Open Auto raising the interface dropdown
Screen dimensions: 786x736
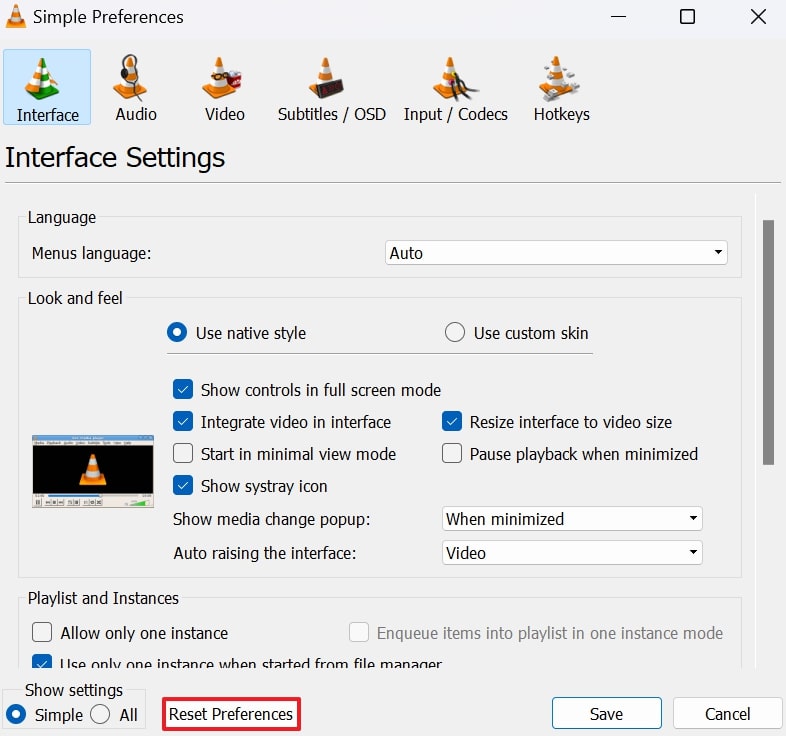point(572,553)
